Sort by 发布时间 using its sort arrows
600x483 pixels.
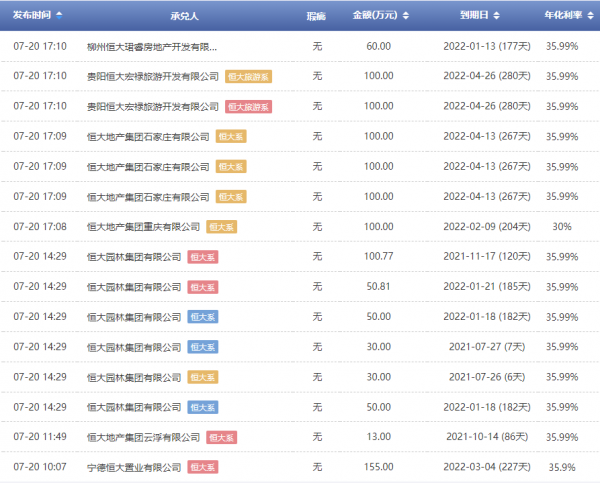click(x=59, y=15)
